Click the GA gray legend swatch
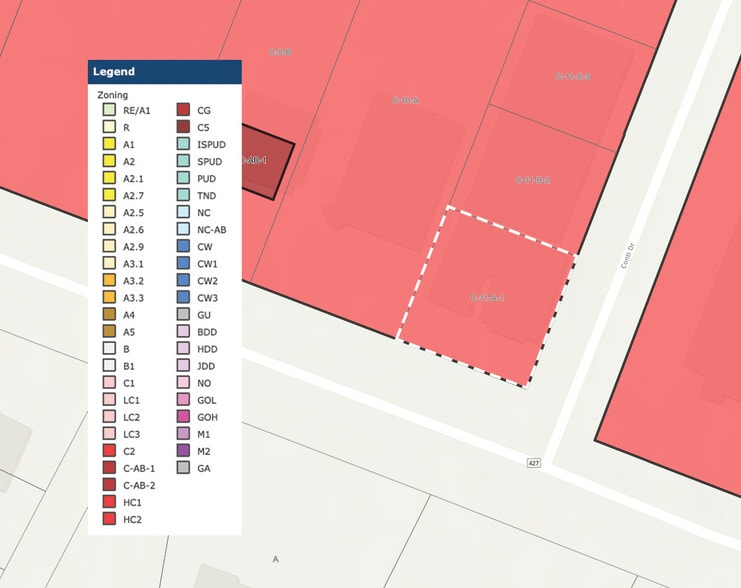 pos(183,468)
